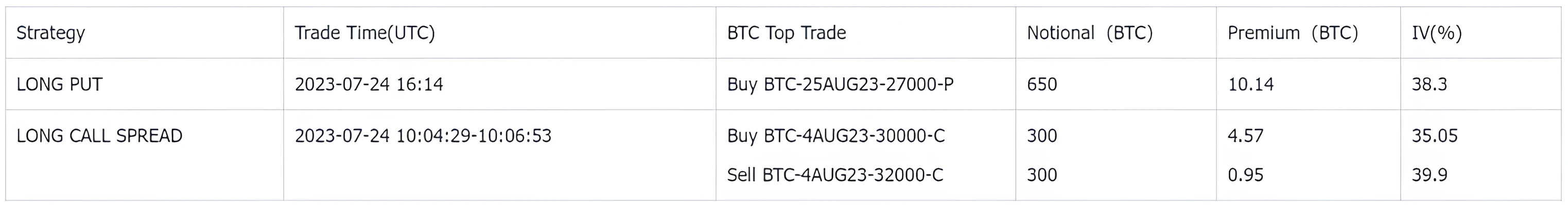1568x205 pixels.
Task: Click the BTC Top Trade column header
Action: pyautogui.click(x=787, y=33)
